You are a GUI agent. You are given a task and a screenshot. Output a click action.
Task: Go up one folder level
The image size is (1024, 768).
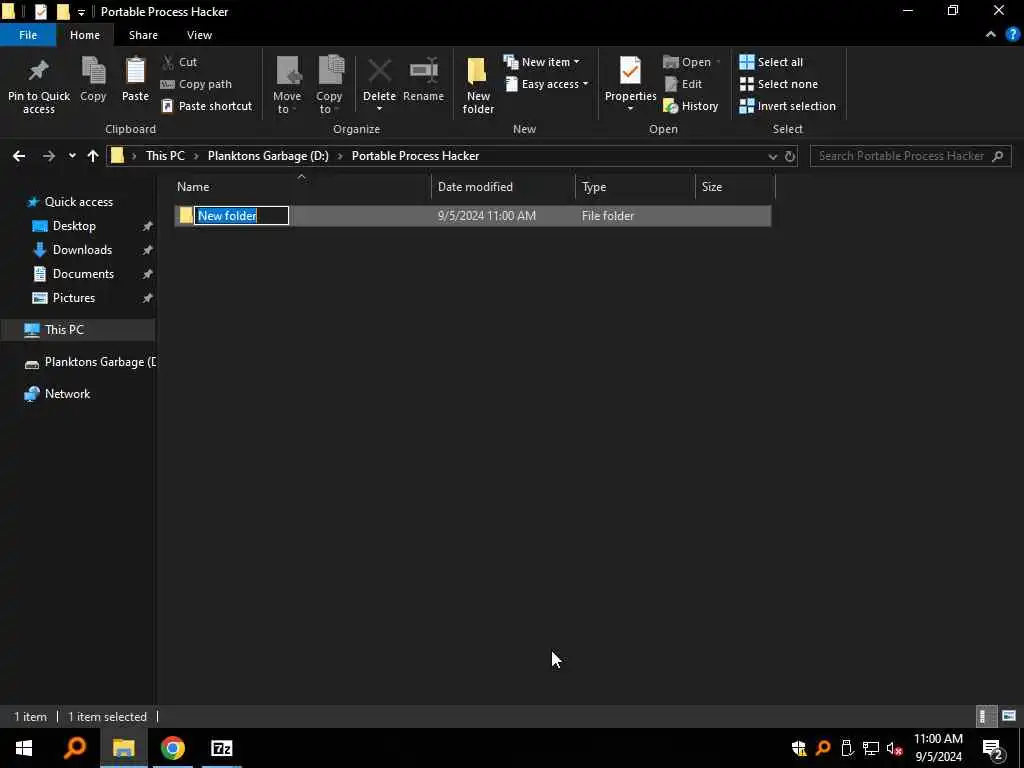[x=93, y=156]
